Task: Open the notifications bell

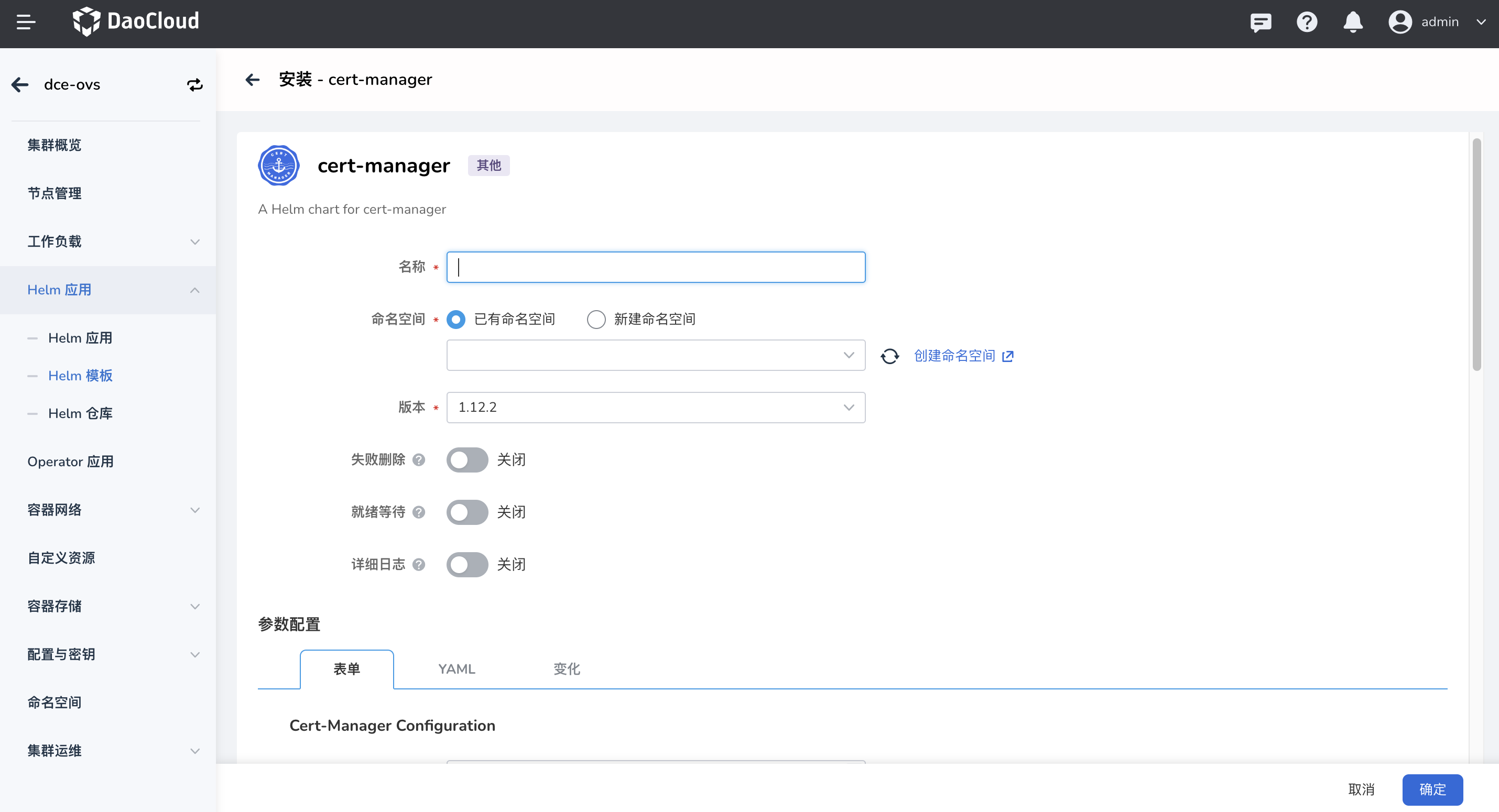Action: tap(1353, 22)
